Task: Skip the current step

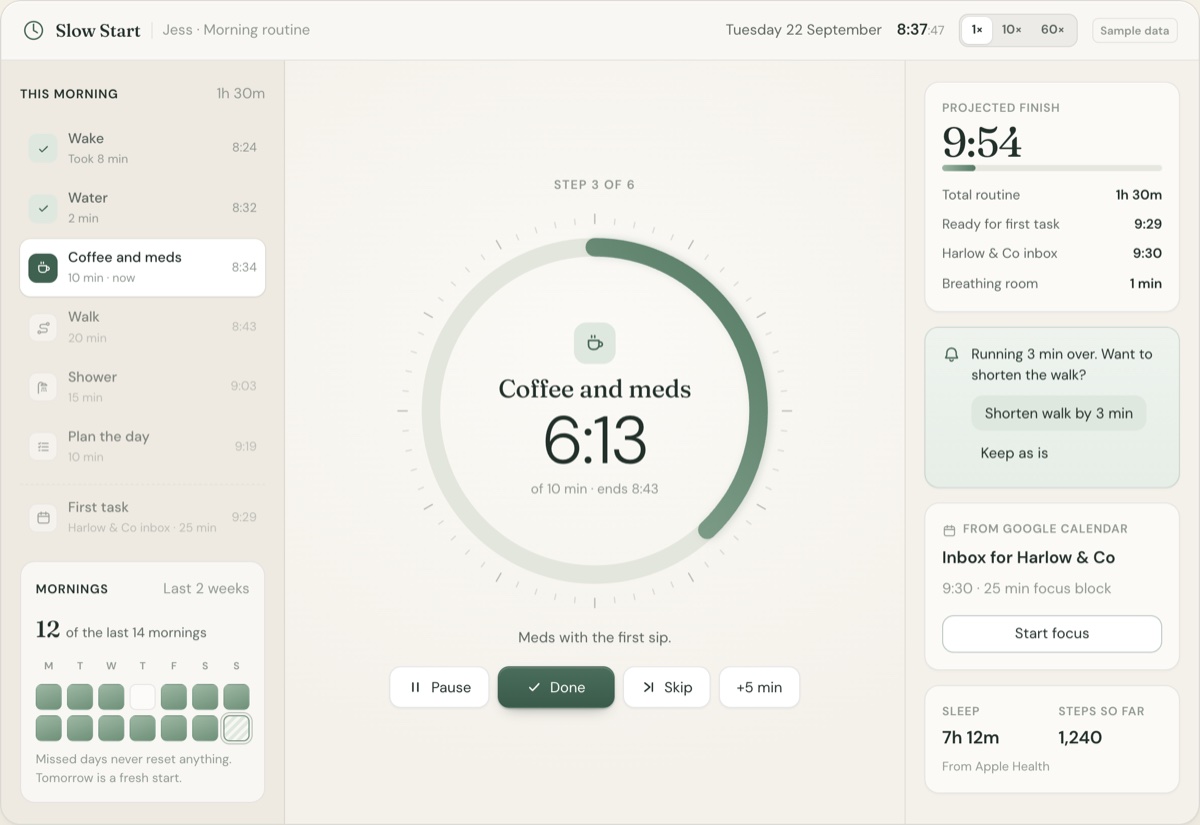Action: pos(667,687)
